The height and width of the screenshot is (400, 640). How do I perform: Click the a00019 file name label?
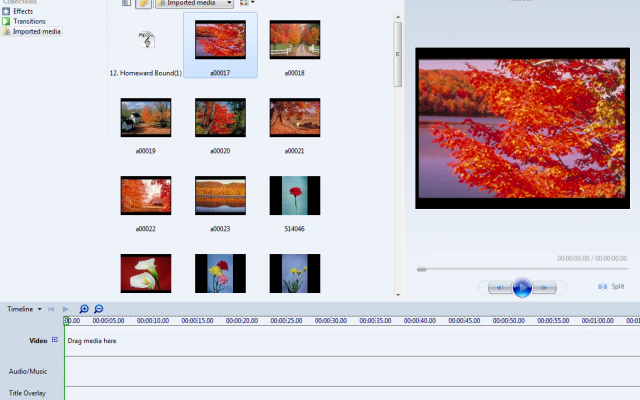coord(145,151)
